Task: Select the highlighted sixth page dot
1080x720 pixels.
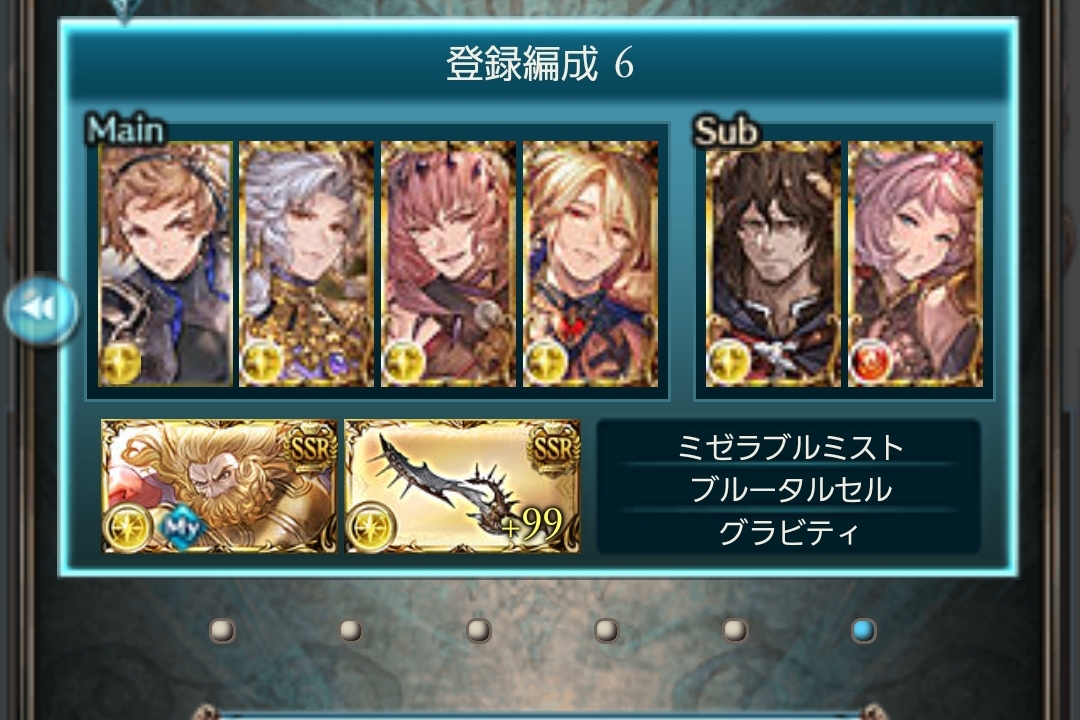Action: [x=863, y=630]
